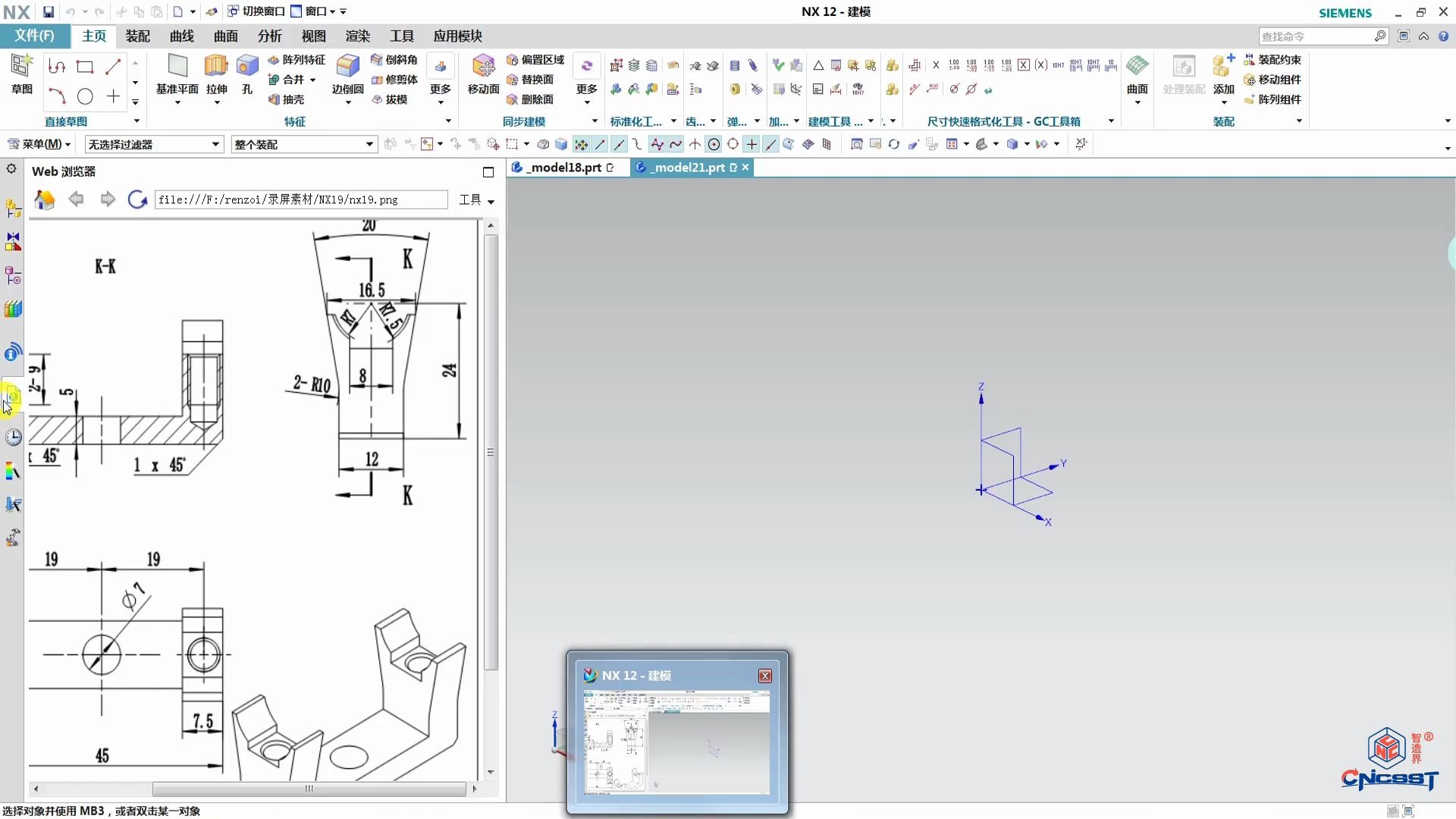Switch to the 曲线 ribbon tab
Image resolution: width=1456 pixels, height=819 pixels.
[x=181, y=36]
